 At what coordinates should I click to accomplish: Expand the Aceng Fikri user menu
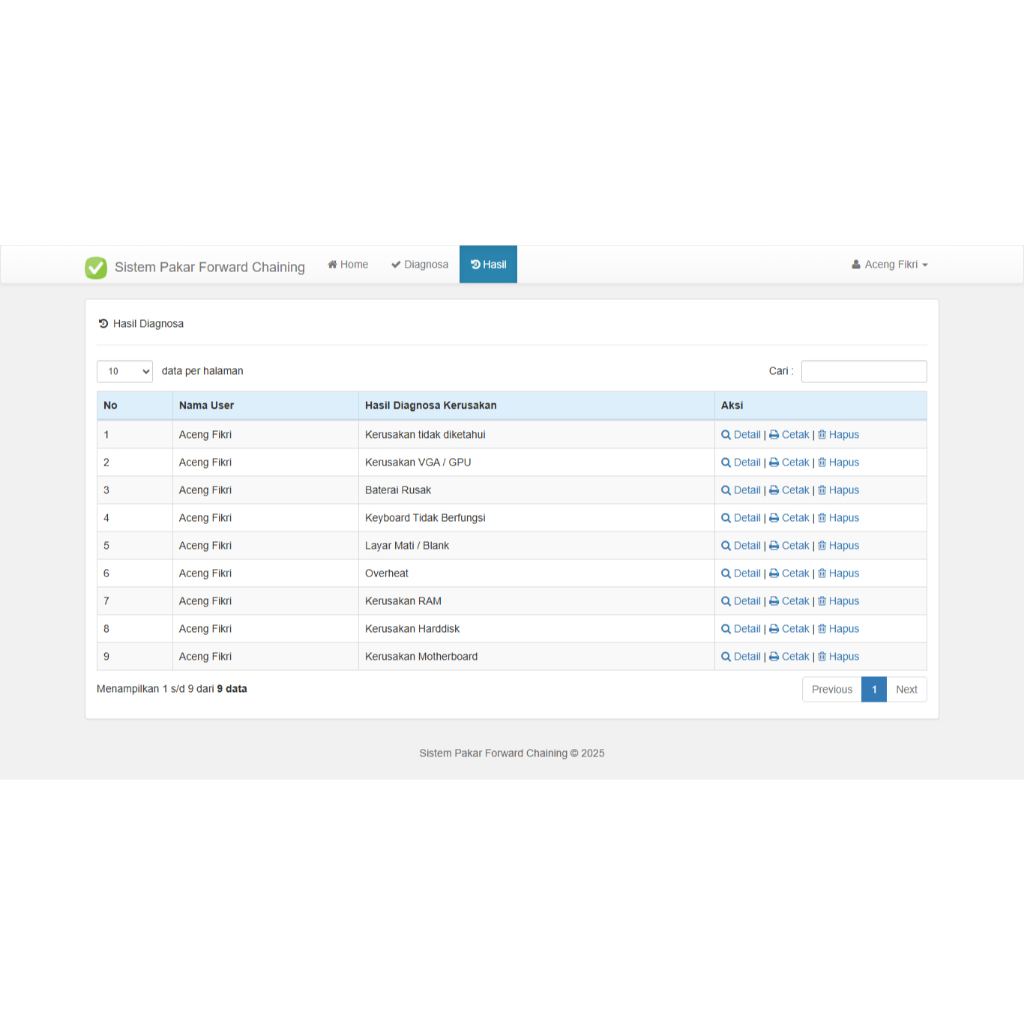pos(889,264)
